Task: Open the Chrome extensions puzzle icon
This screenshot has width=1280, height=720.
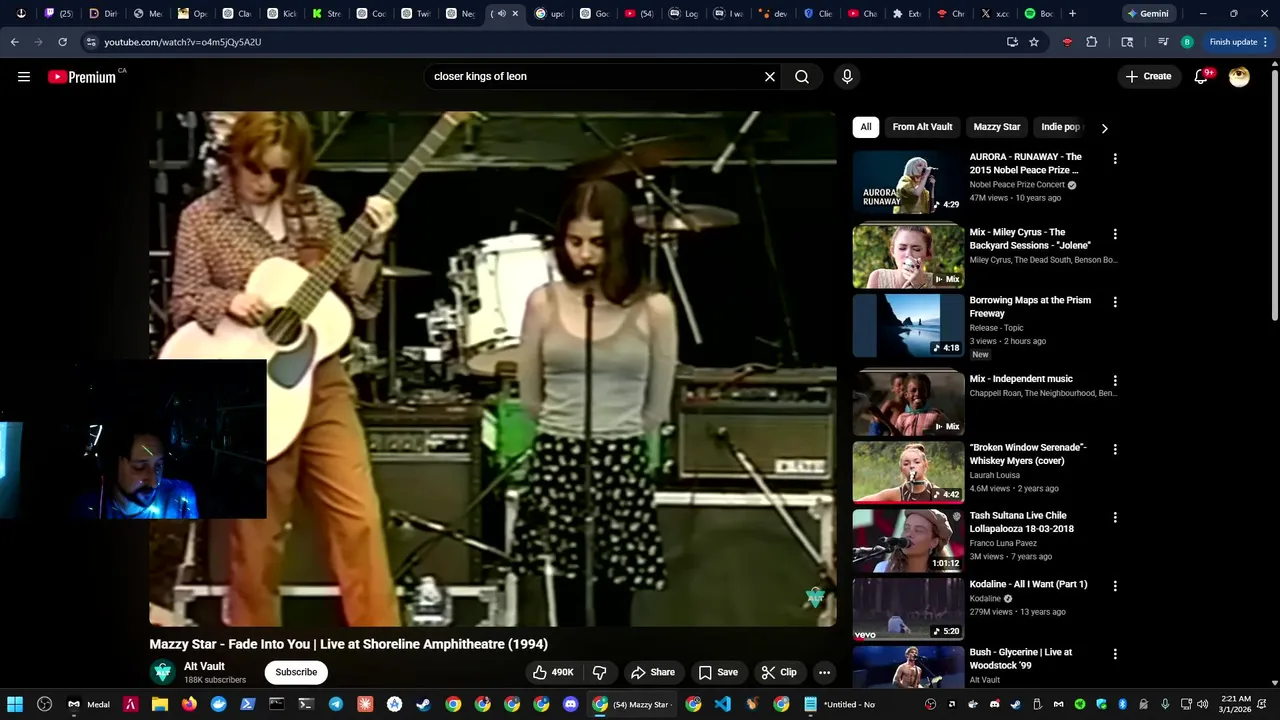Action: 1091,42
